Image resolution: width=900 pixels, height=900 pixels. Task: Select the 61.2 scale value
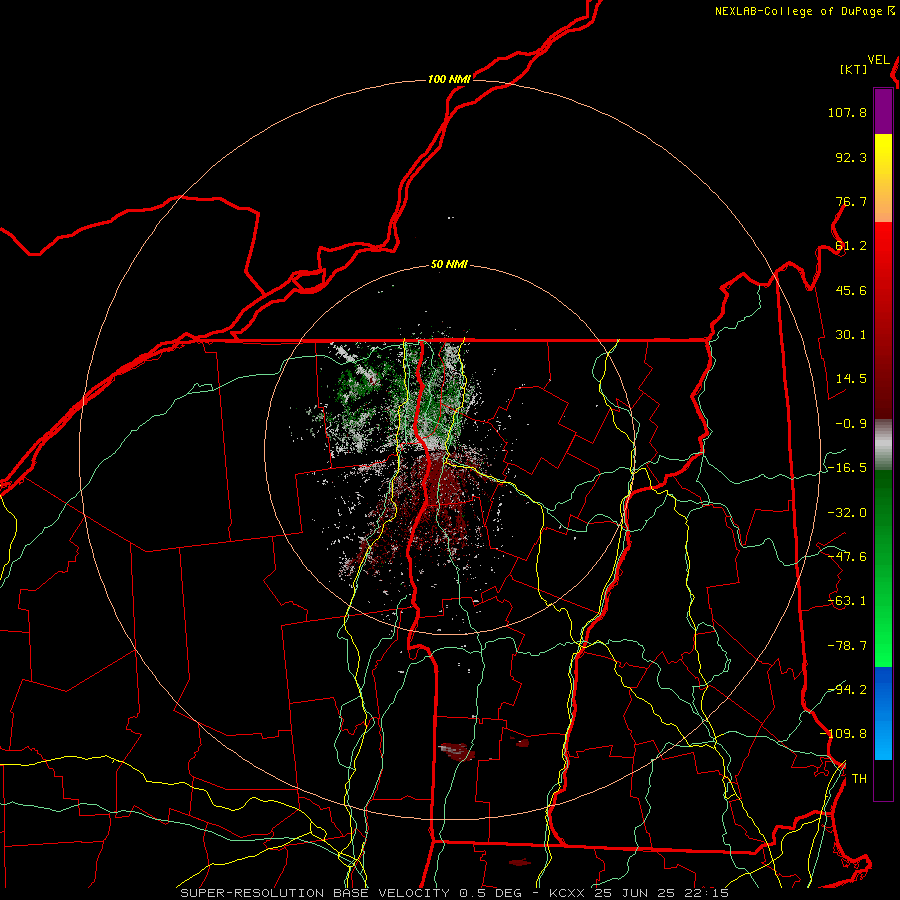(x=851, y=246)
